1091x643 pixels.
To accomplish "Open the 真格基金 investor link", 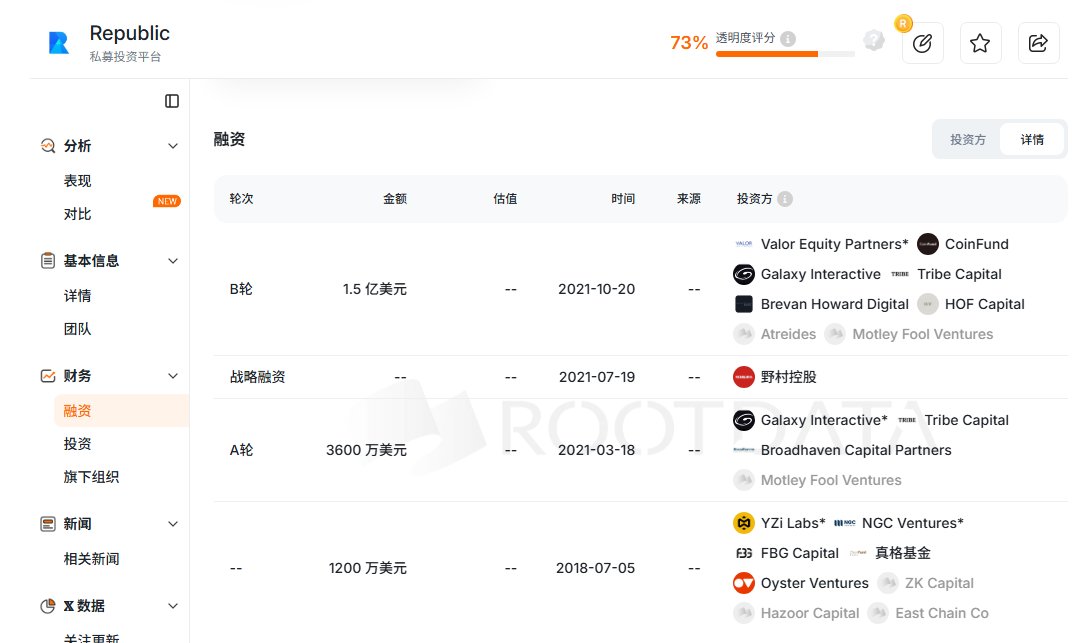I will 902,553.
